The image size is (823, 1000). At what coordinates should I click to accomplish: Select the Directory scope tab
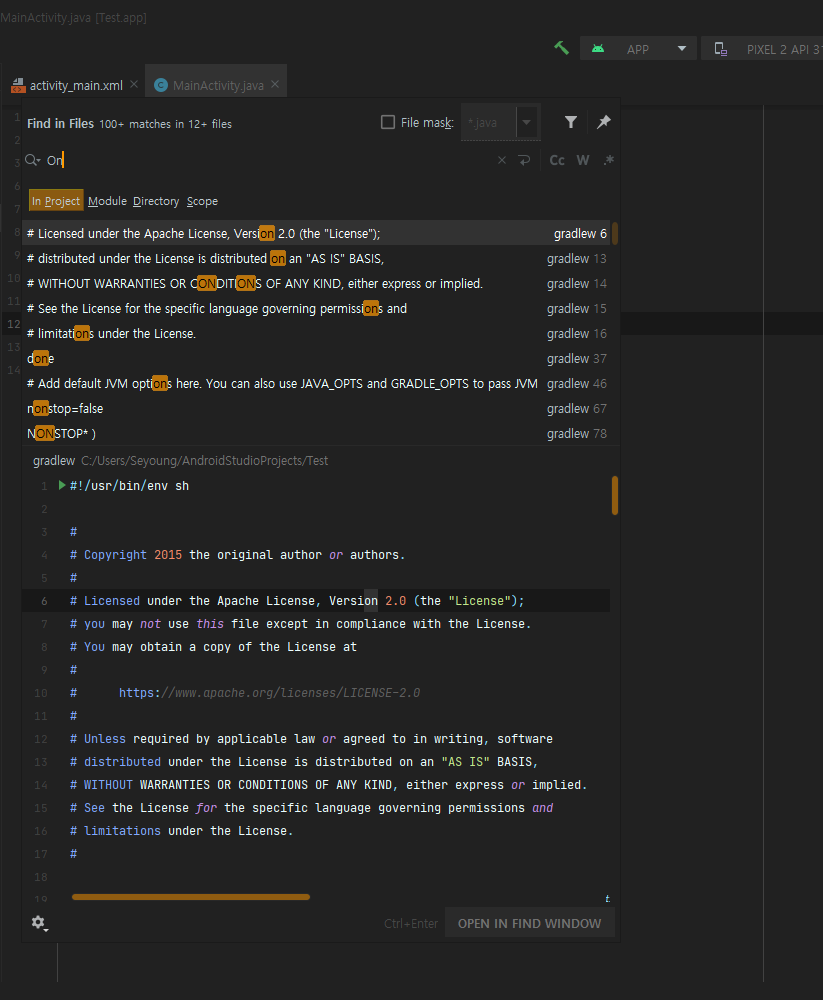(156, 201)
